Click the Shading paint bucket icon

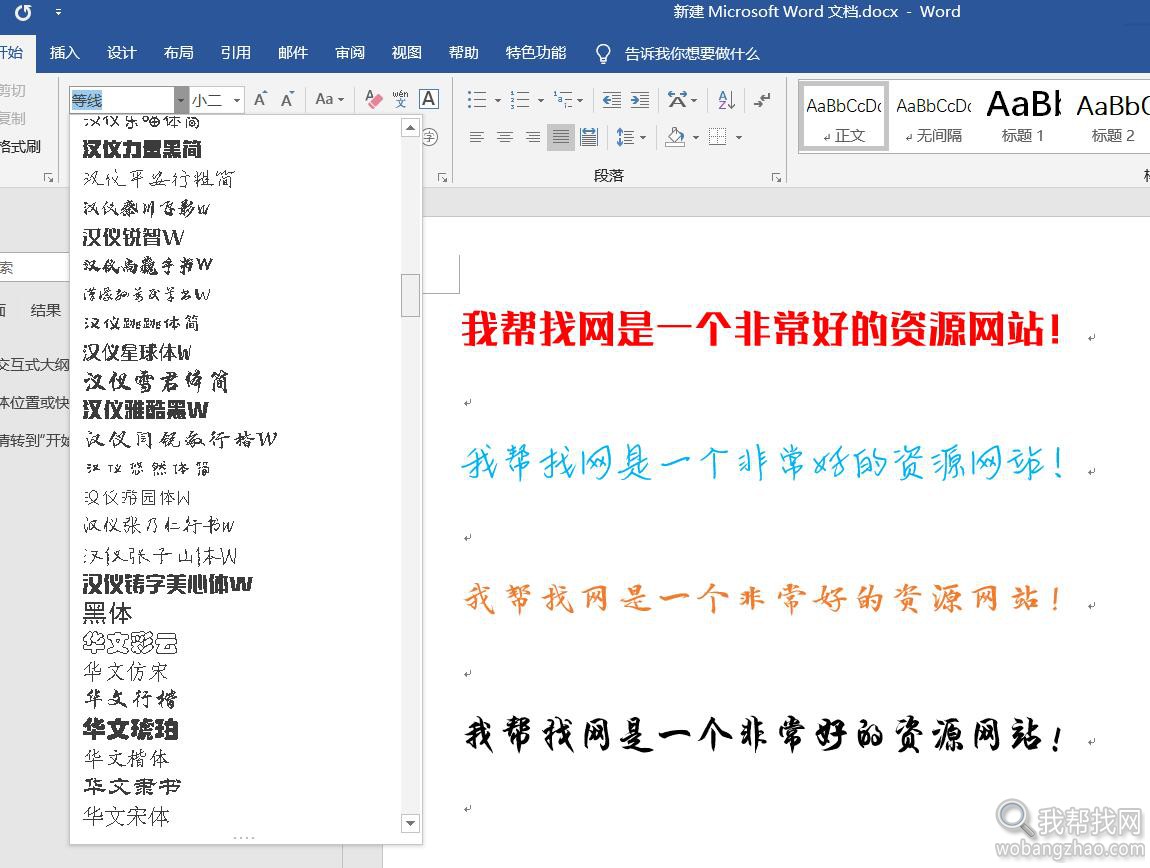click(x=675, y=137)
